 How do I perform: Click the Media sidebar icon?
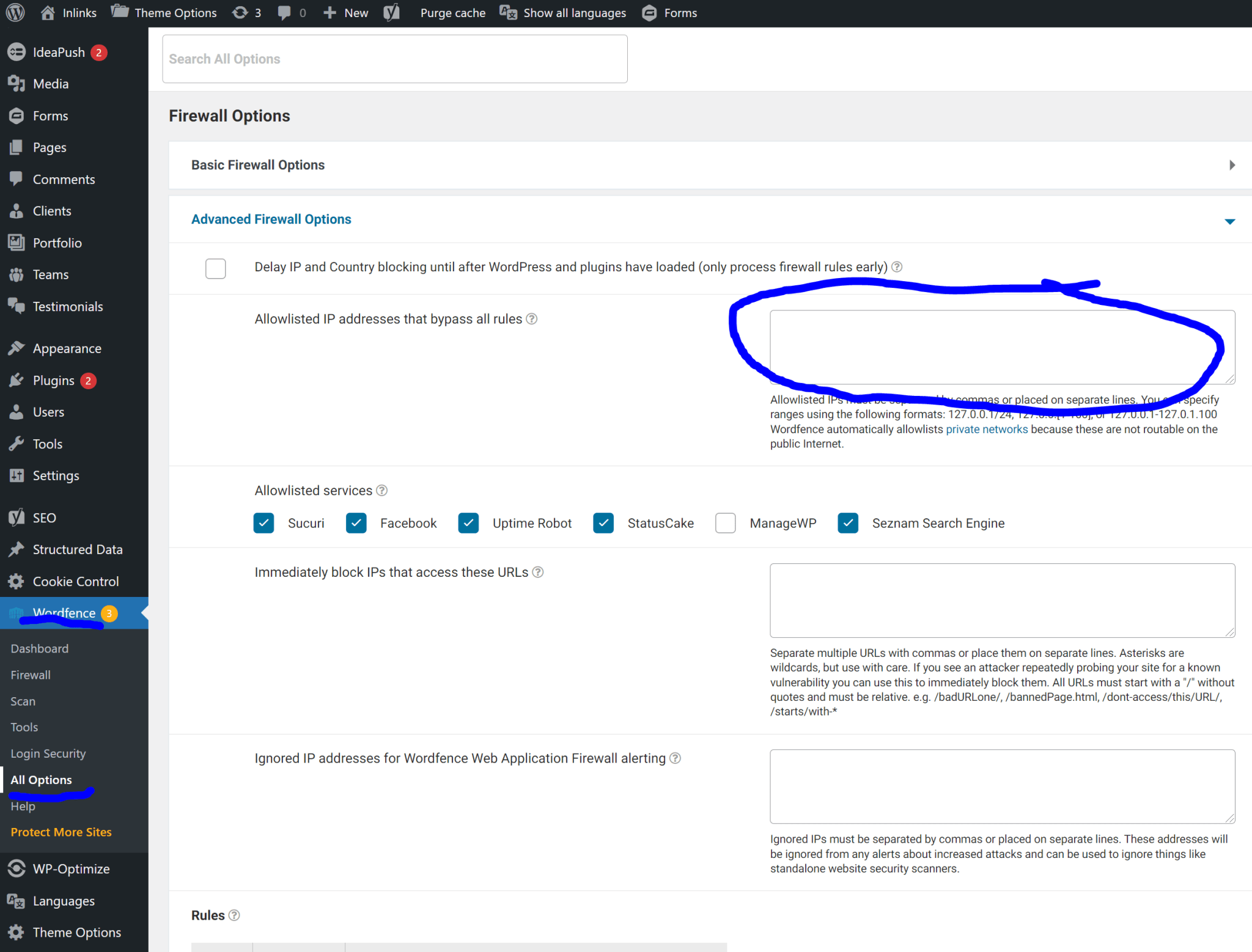(x=17, y=84)
